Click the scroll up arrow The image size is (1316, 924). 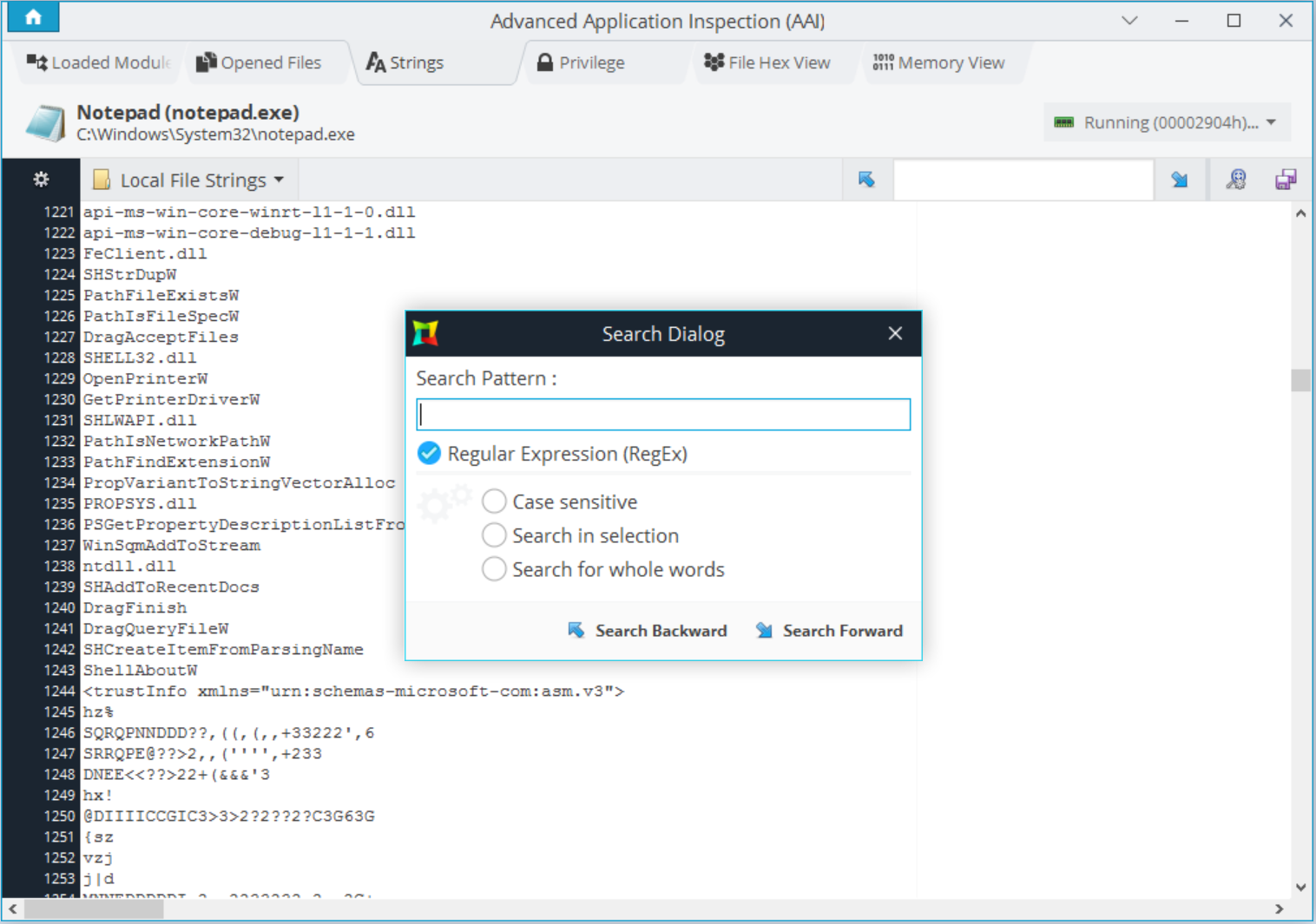[x=1300, y=213]
